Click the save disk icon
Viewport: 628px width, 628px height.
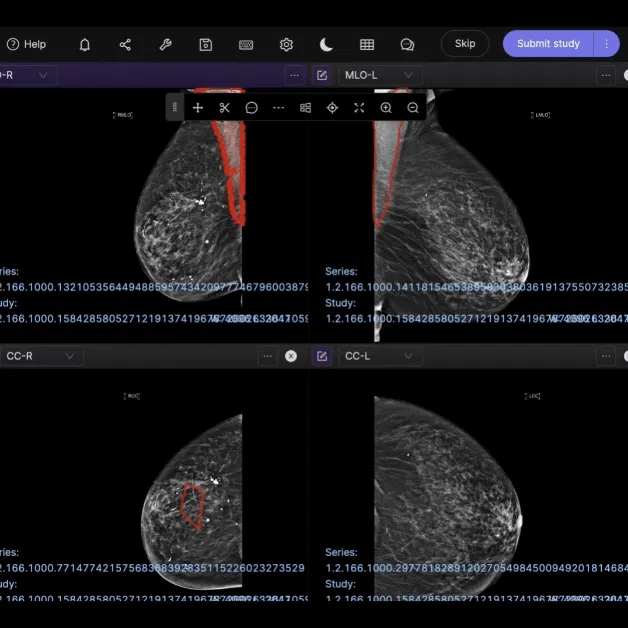click(205, 44)
